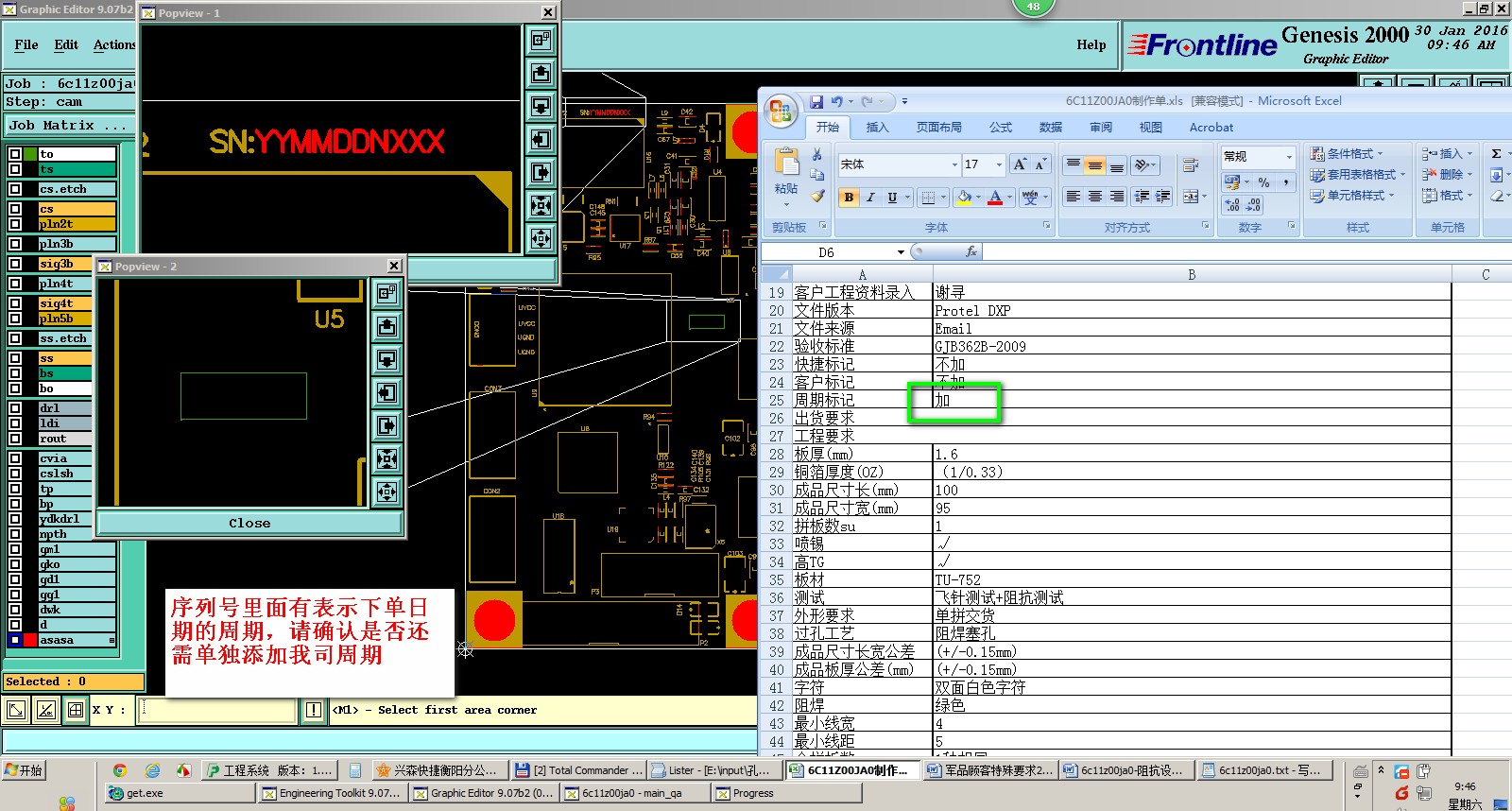Click the Chrome icon on the taskbar
Viewport: 1512px width, 811px height.
(x=119, y=770)
